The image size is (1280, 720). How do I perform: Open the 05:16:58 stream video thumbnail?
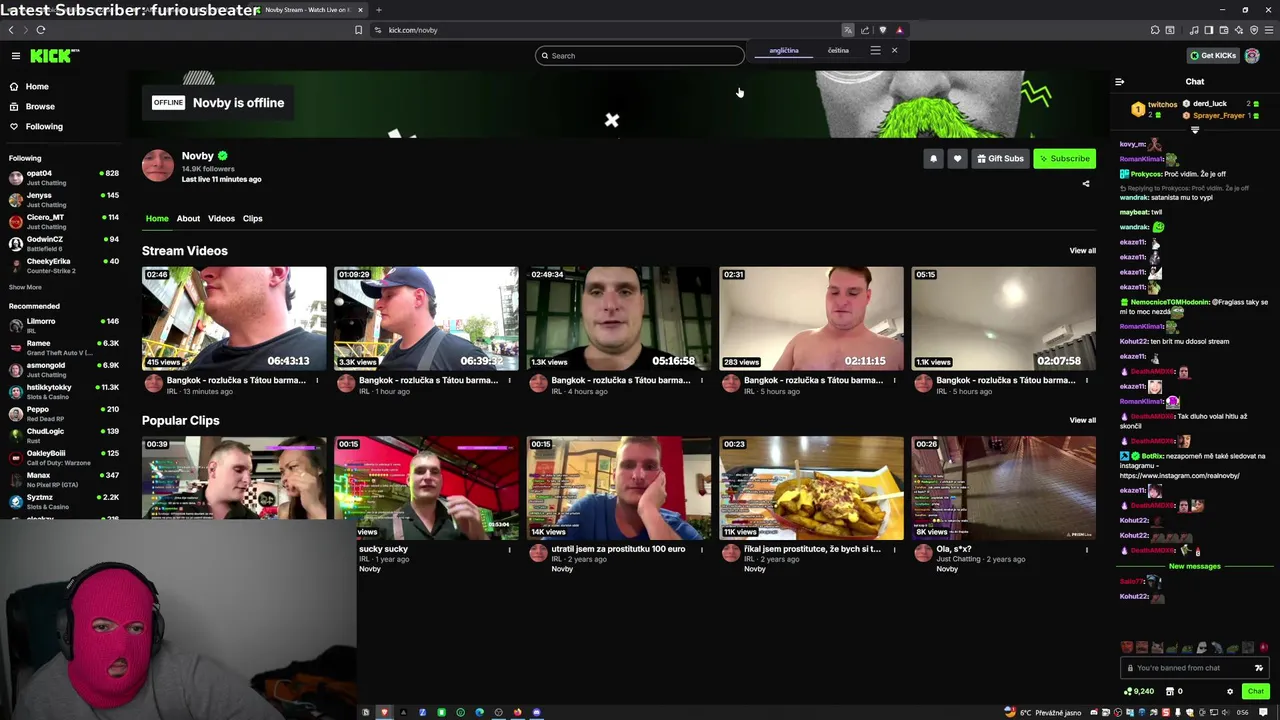coord(619,318)
